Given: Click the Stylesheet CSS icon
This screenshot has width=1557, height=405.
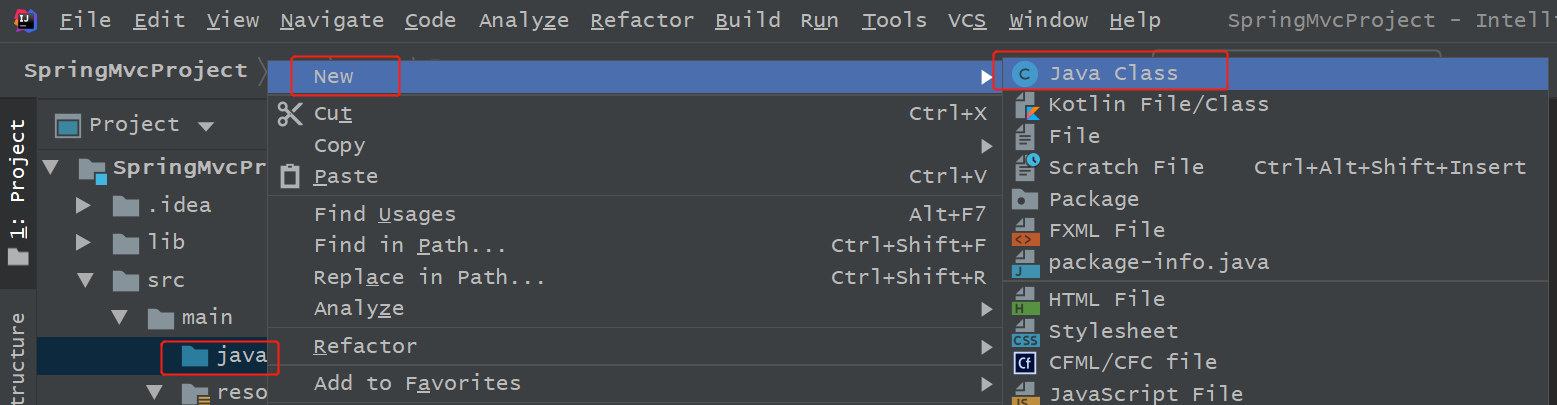Looking at the screenshot, I should [1026, 331].
